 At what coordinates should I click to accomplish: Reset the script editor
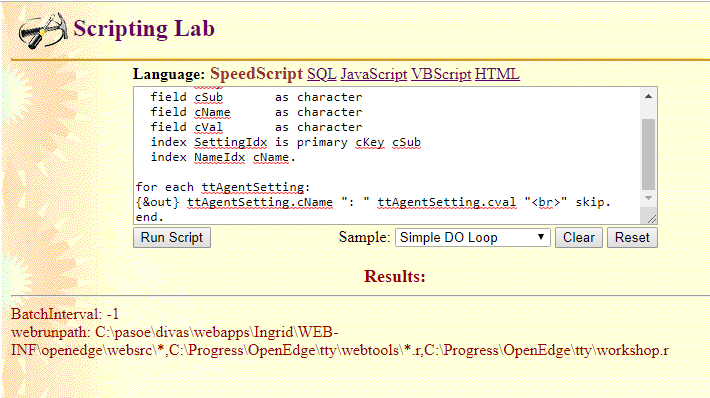pyautogui.click(x=632, y=237)
